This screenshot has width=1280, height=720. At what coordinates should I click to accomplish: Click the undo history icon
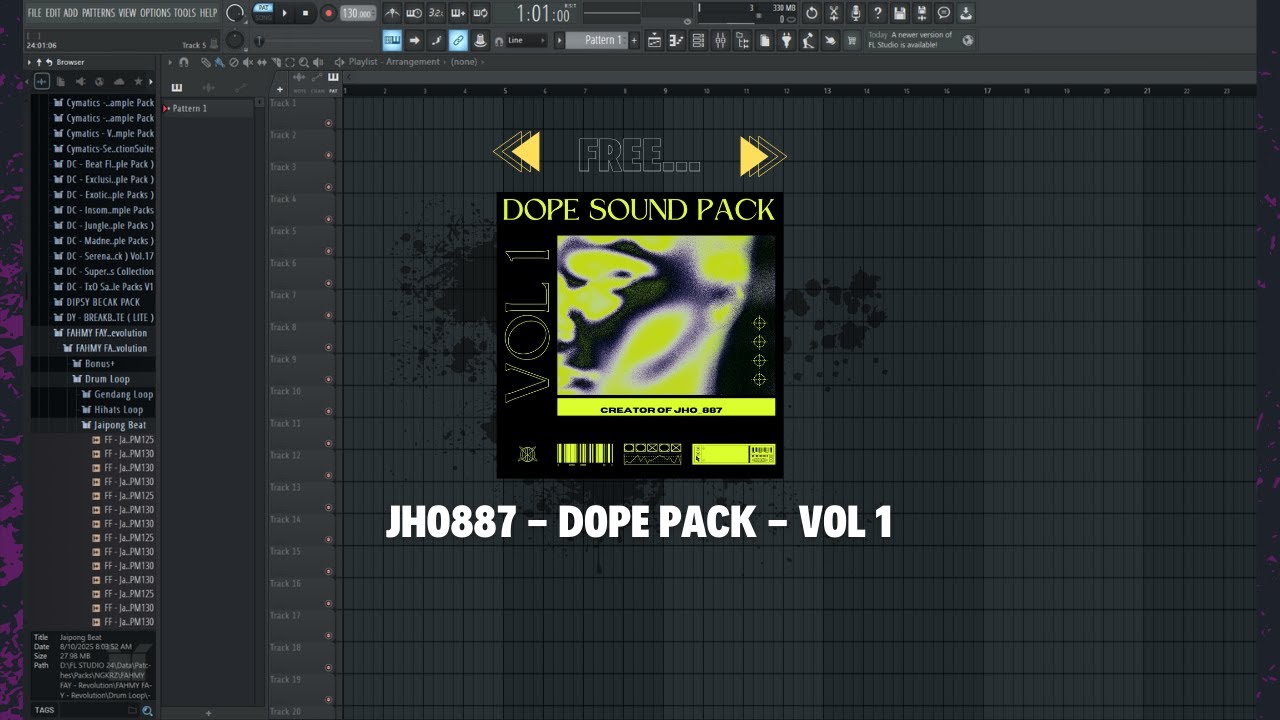tap(811, 13)
